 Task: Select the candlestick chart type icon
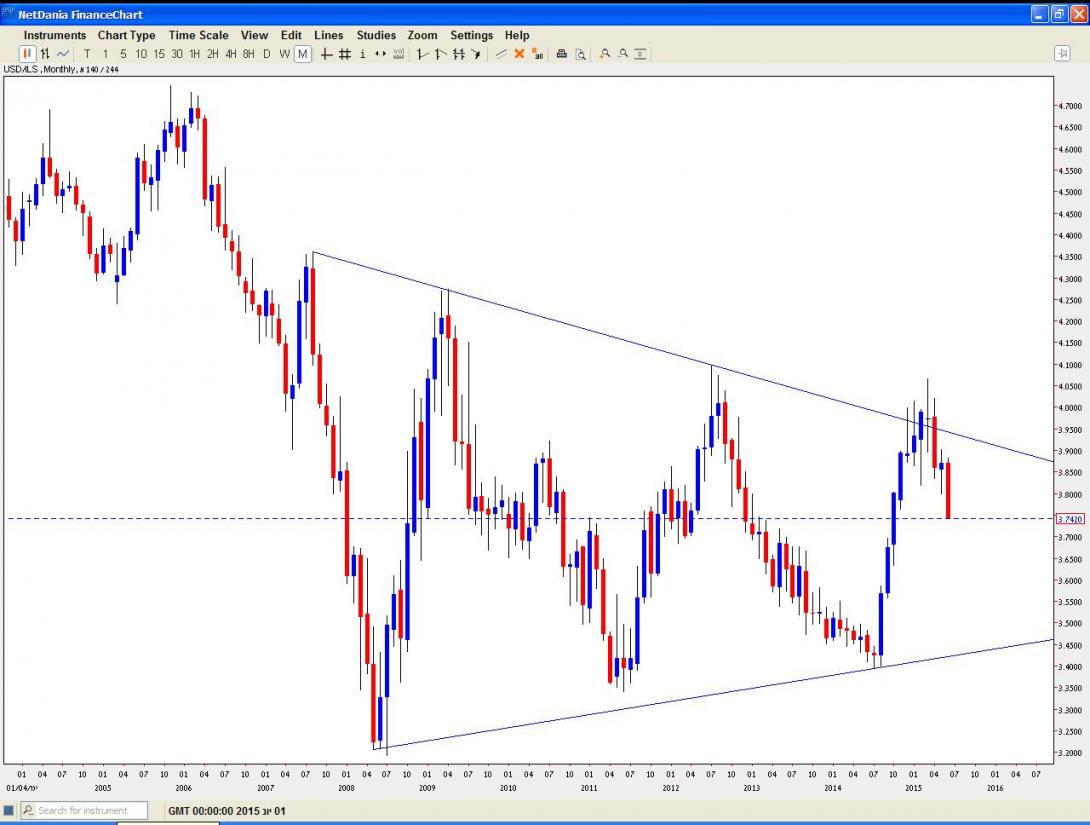point(27,54)
